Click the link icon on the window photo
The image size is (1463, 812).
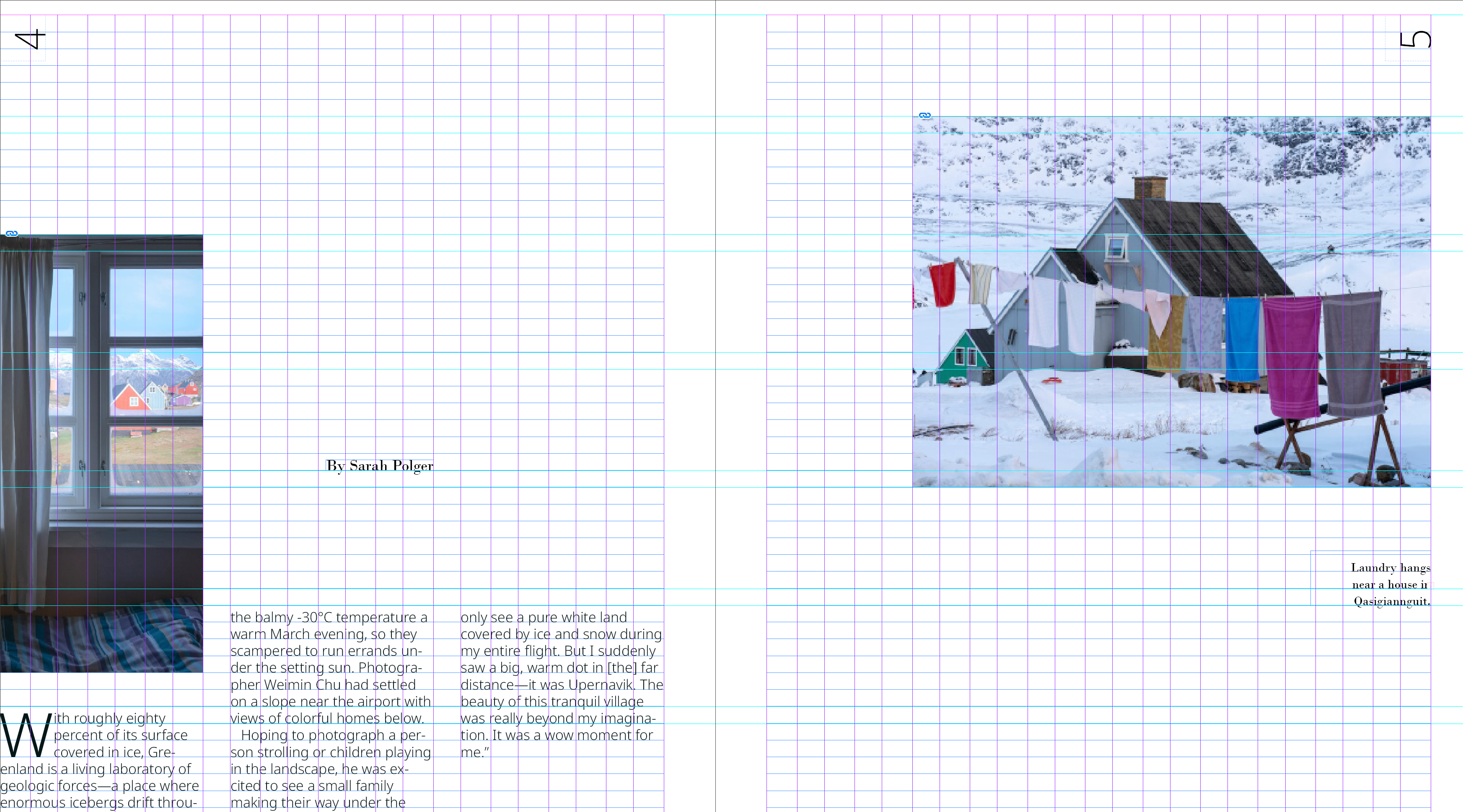[11, 233]
